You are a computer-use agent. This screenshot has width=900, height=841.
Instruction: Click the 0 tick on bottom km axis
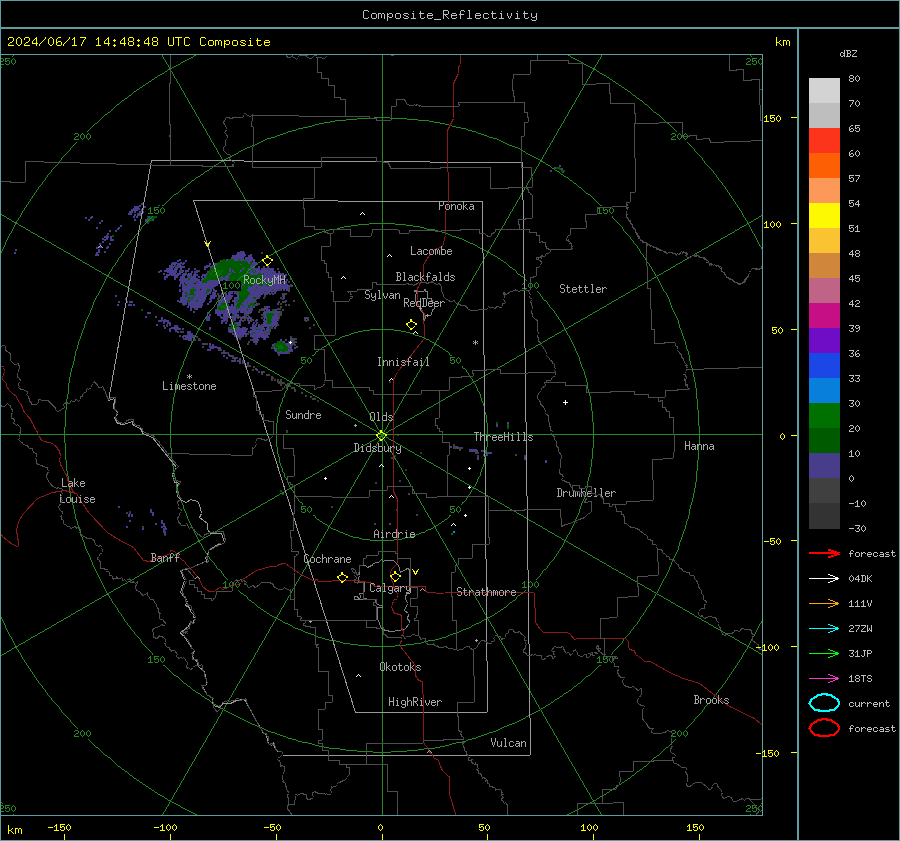click(x=381, y=827)
